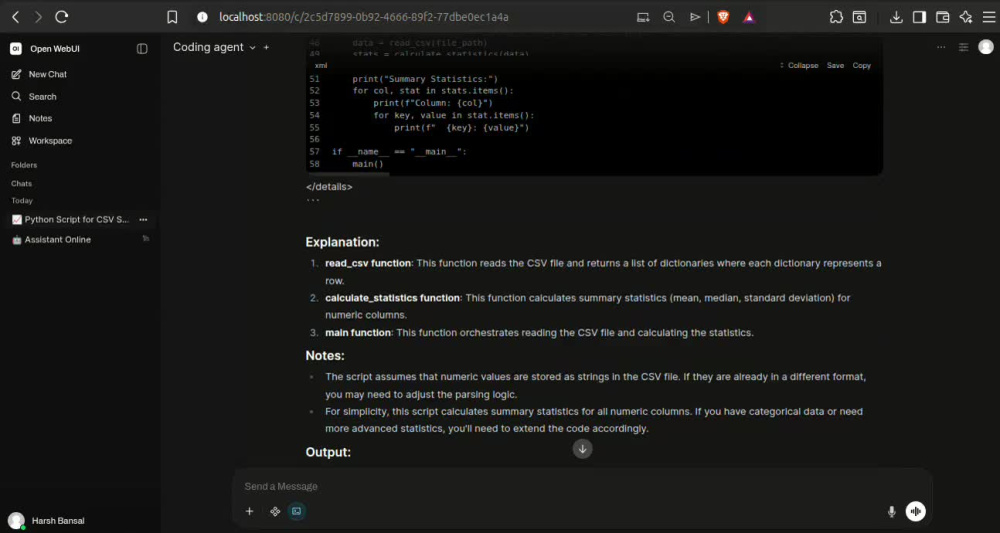Add another model with the plus icon

click(x=267, y=47)
